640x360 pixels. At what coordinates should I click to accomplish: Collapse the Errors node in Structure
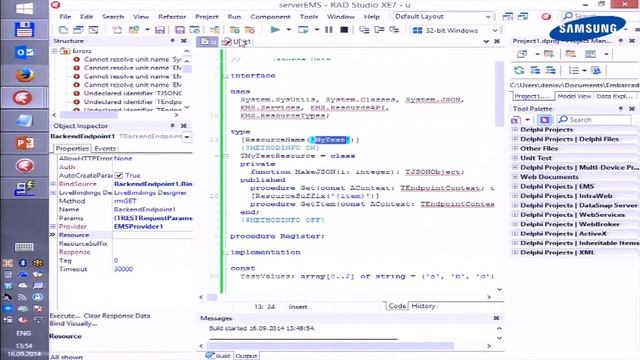coord(54,51)
